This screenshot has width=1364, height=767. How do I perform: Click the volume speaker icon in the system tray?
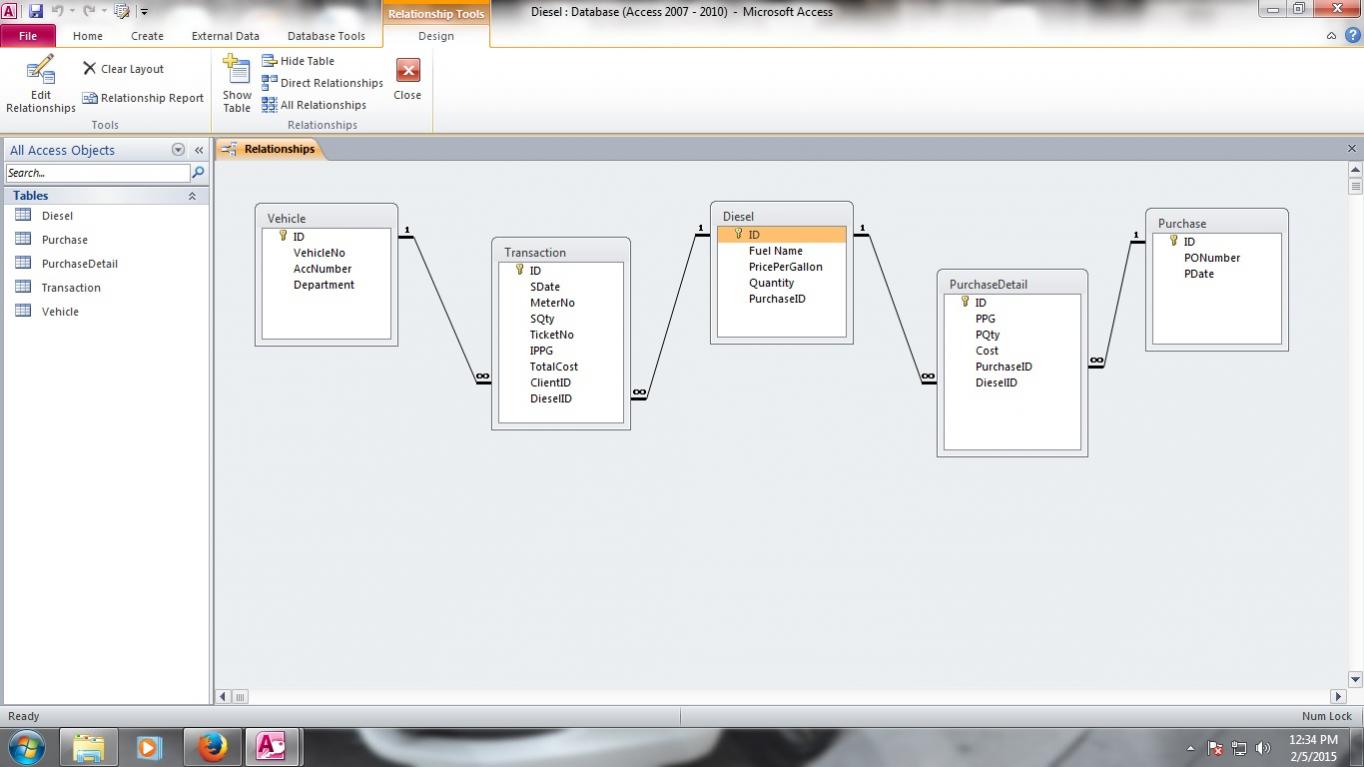point(1262,748)
